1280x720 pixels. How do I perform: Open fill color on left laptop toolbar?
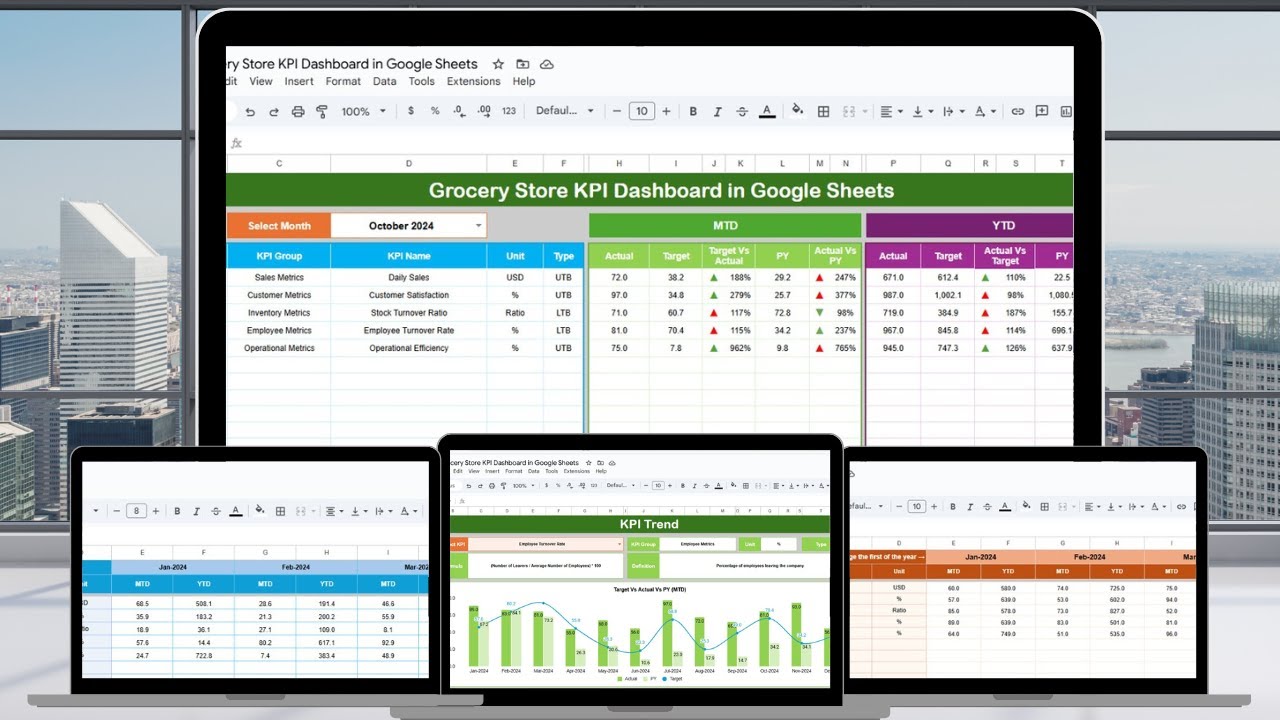pyautogui.click(x=259, y=511)
